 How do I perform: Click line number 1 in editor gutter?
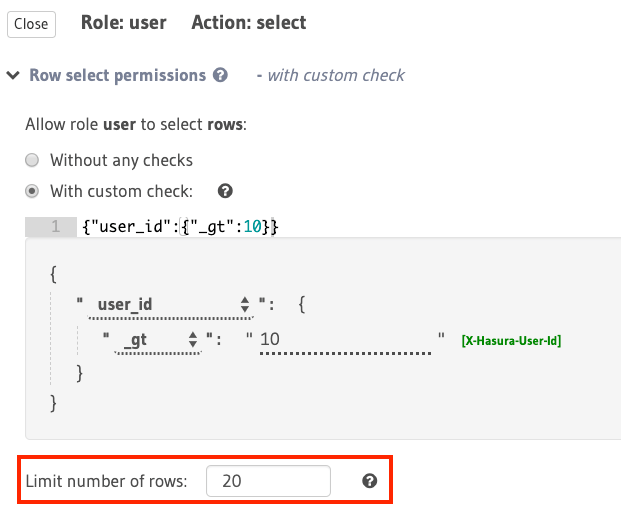56,227
